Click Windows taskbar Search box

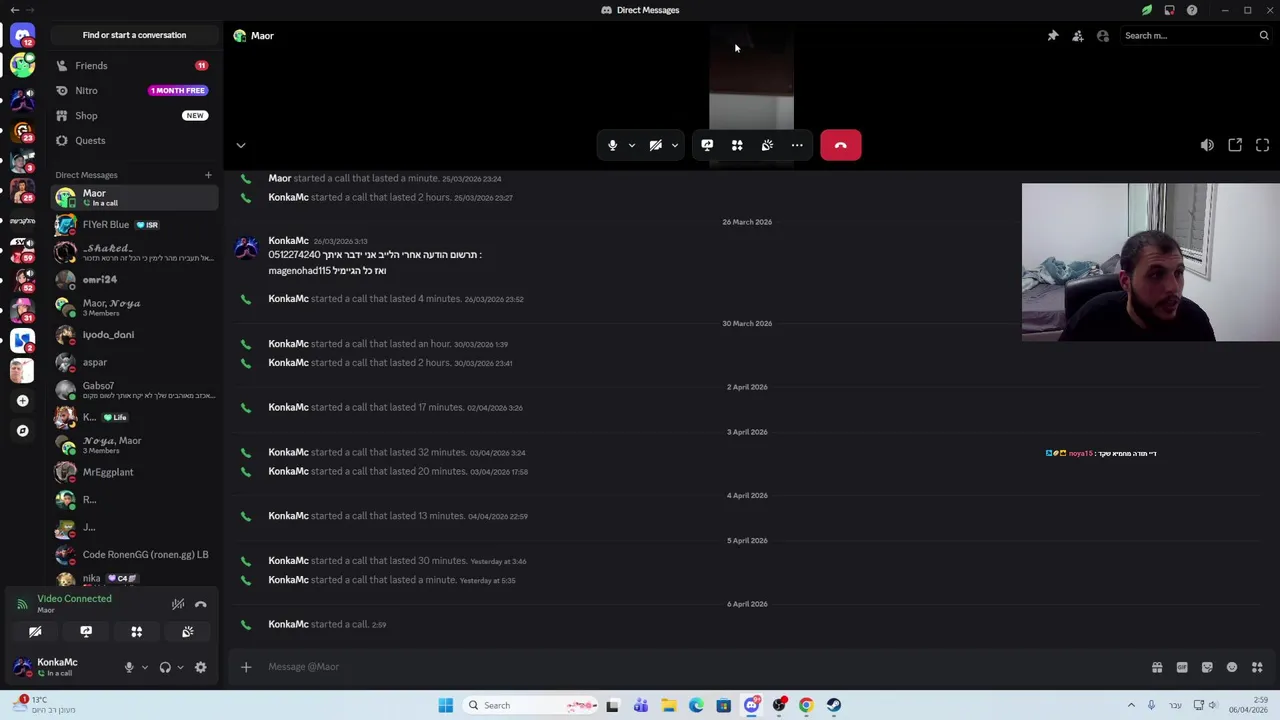532,705
